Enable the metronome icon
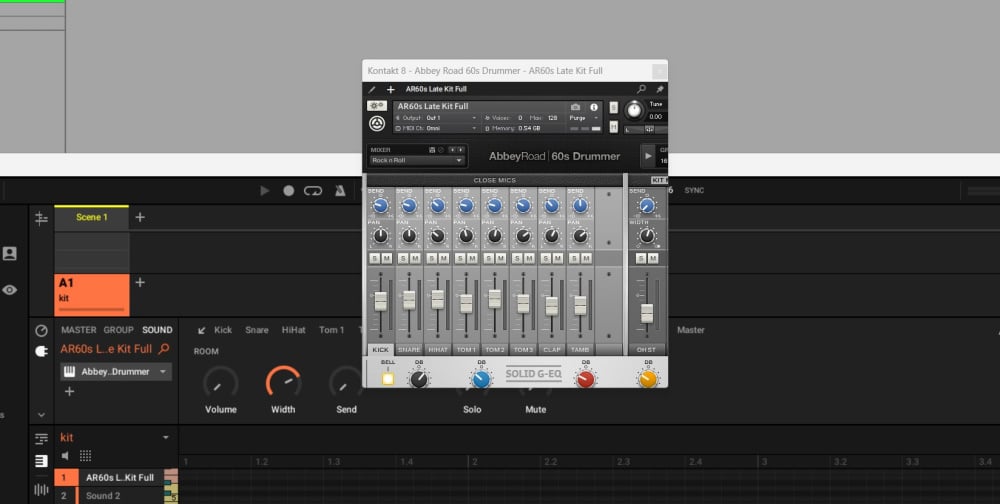 click(340, 191)
